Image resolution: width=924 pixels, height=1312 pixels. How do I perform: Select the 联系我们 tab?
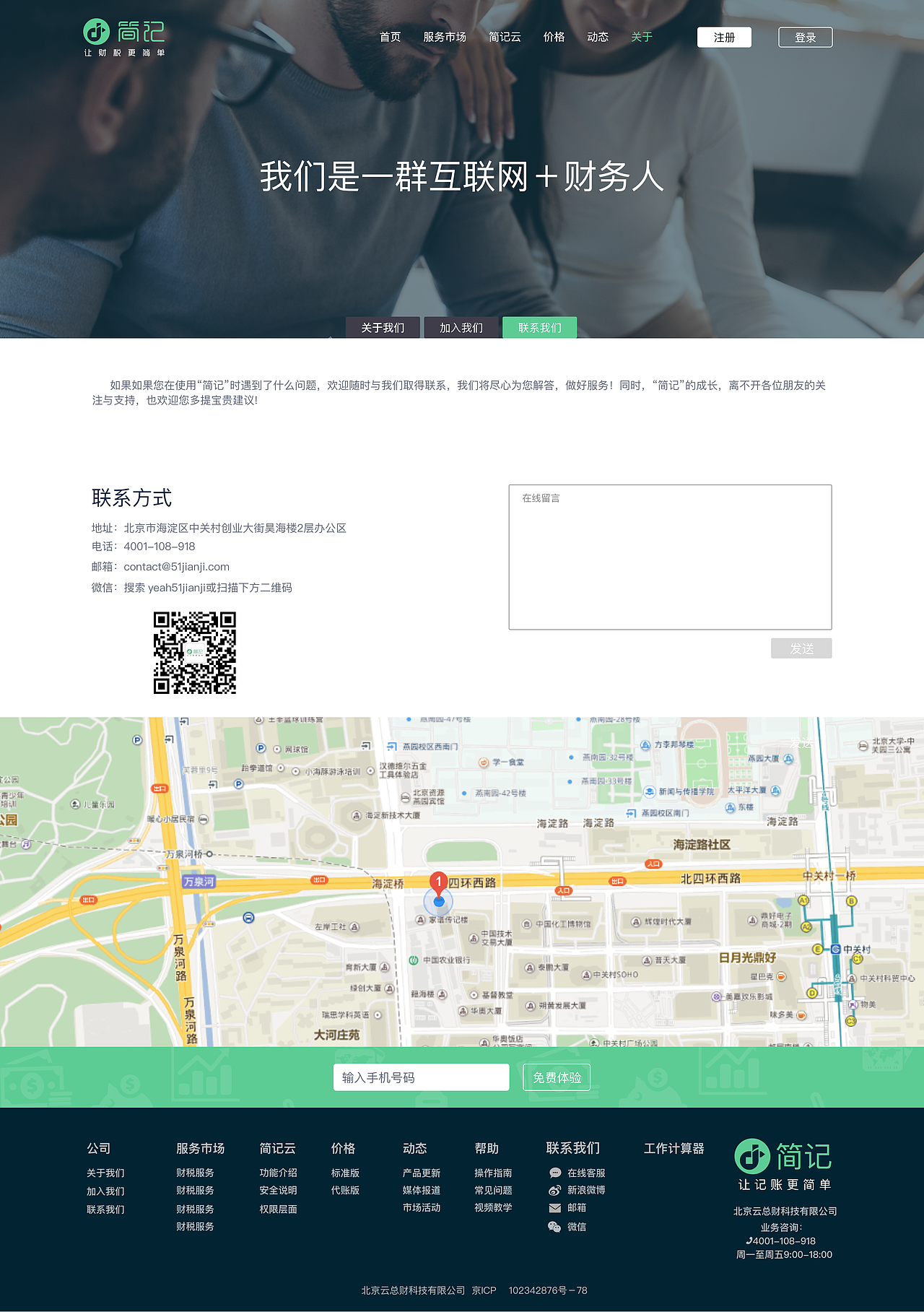(539, 328)
